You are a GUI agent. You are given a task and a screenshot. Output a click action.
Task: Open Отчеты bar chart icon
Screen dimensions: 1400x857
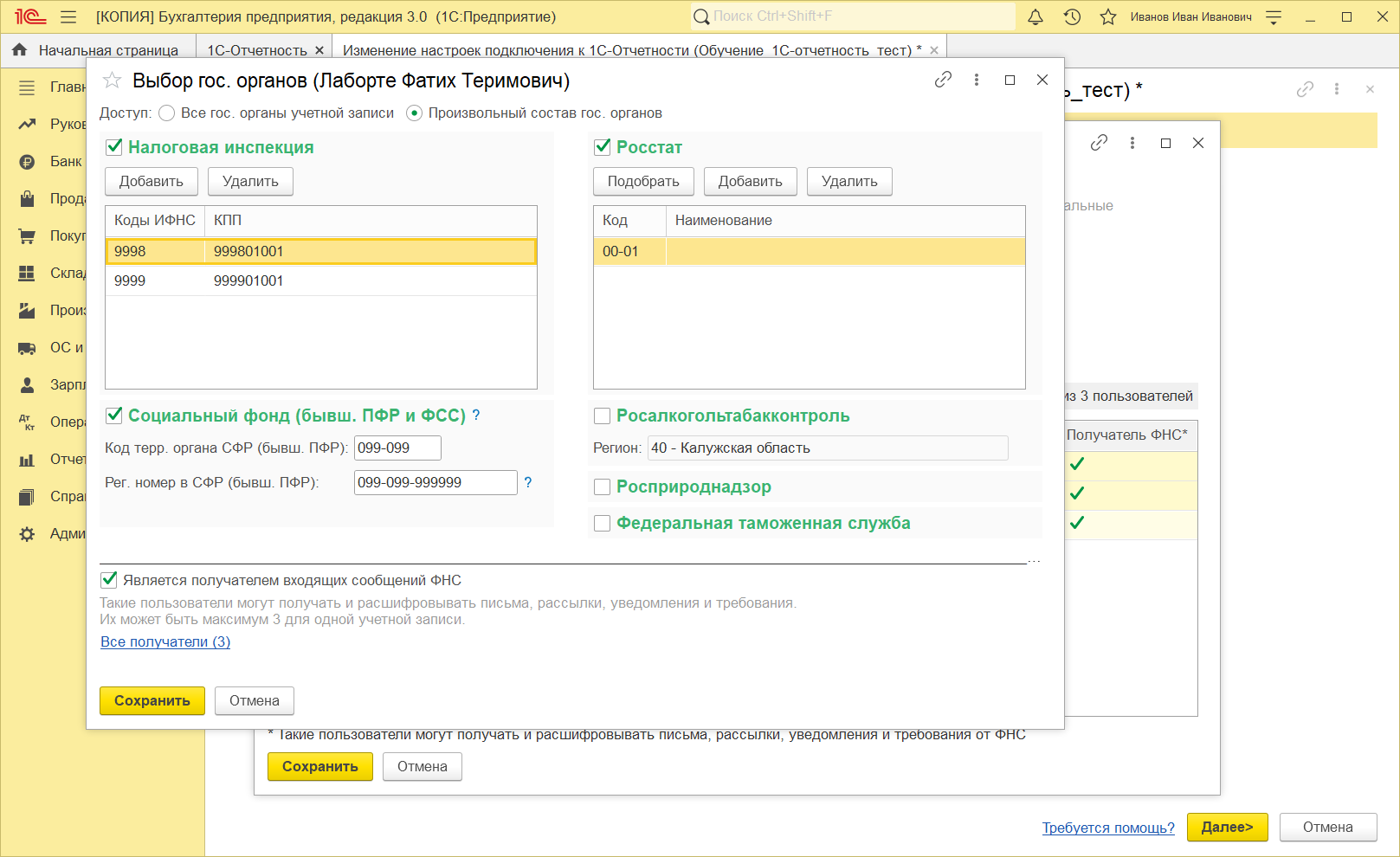tap(27, 460)
